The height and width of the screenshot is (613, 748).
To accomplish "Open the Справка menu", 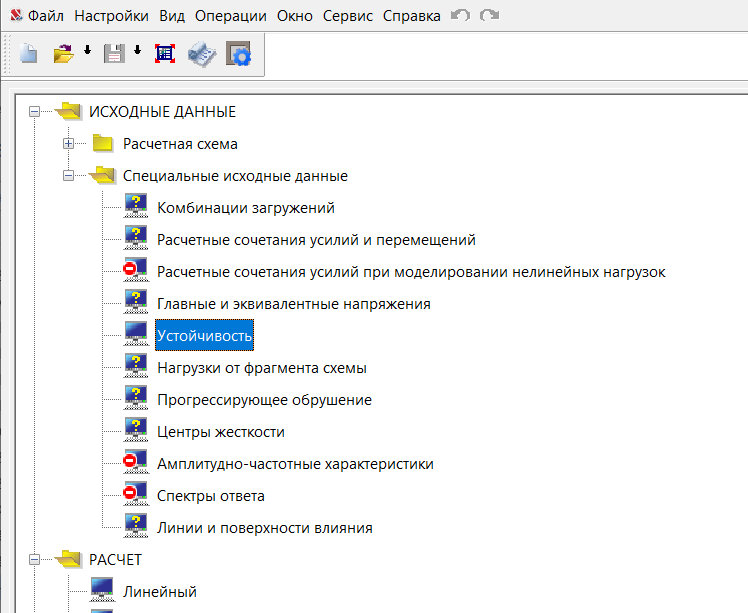I will point(412,16).
